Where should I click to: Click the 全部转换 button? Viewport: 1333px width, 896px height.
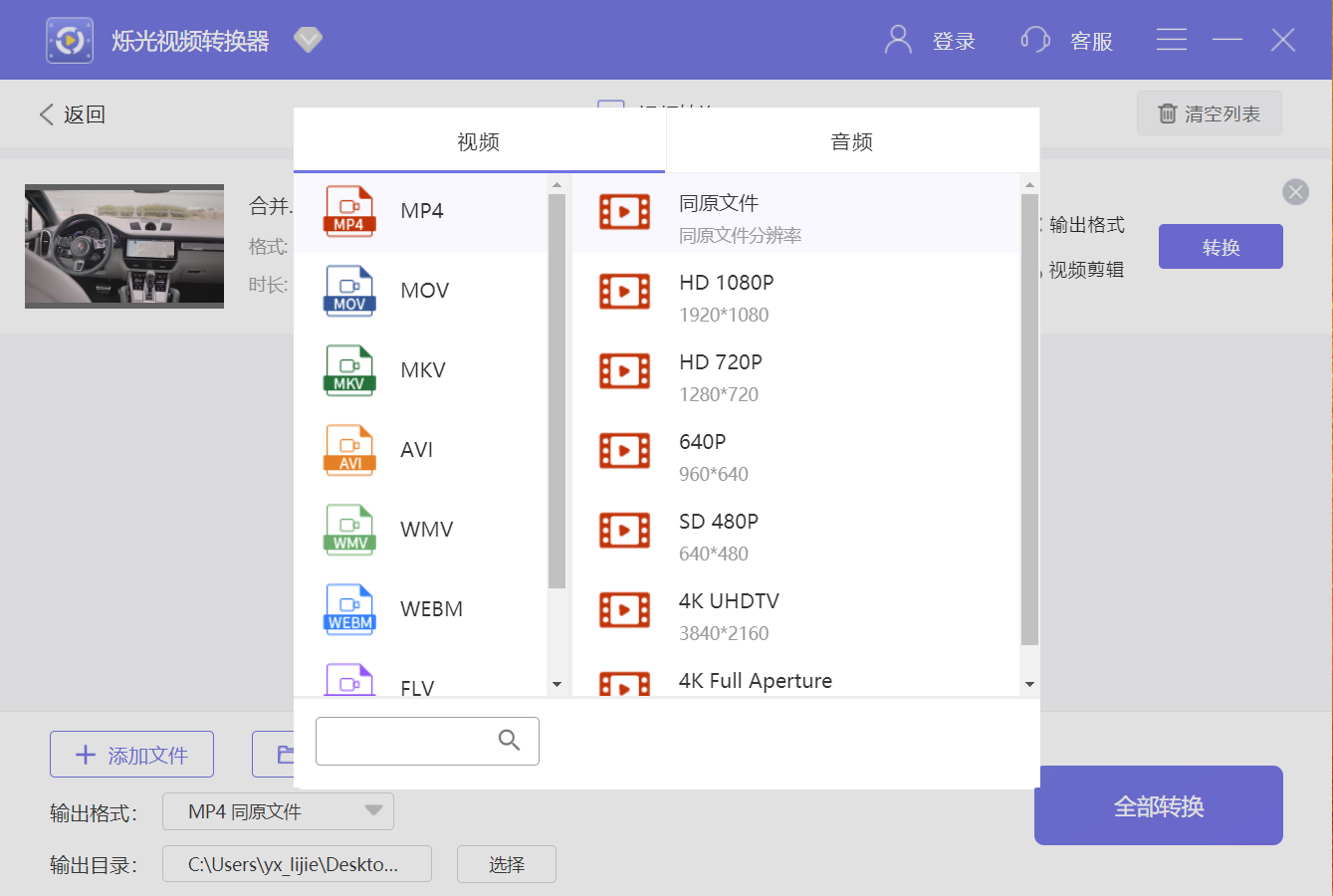coord(1158,805)
